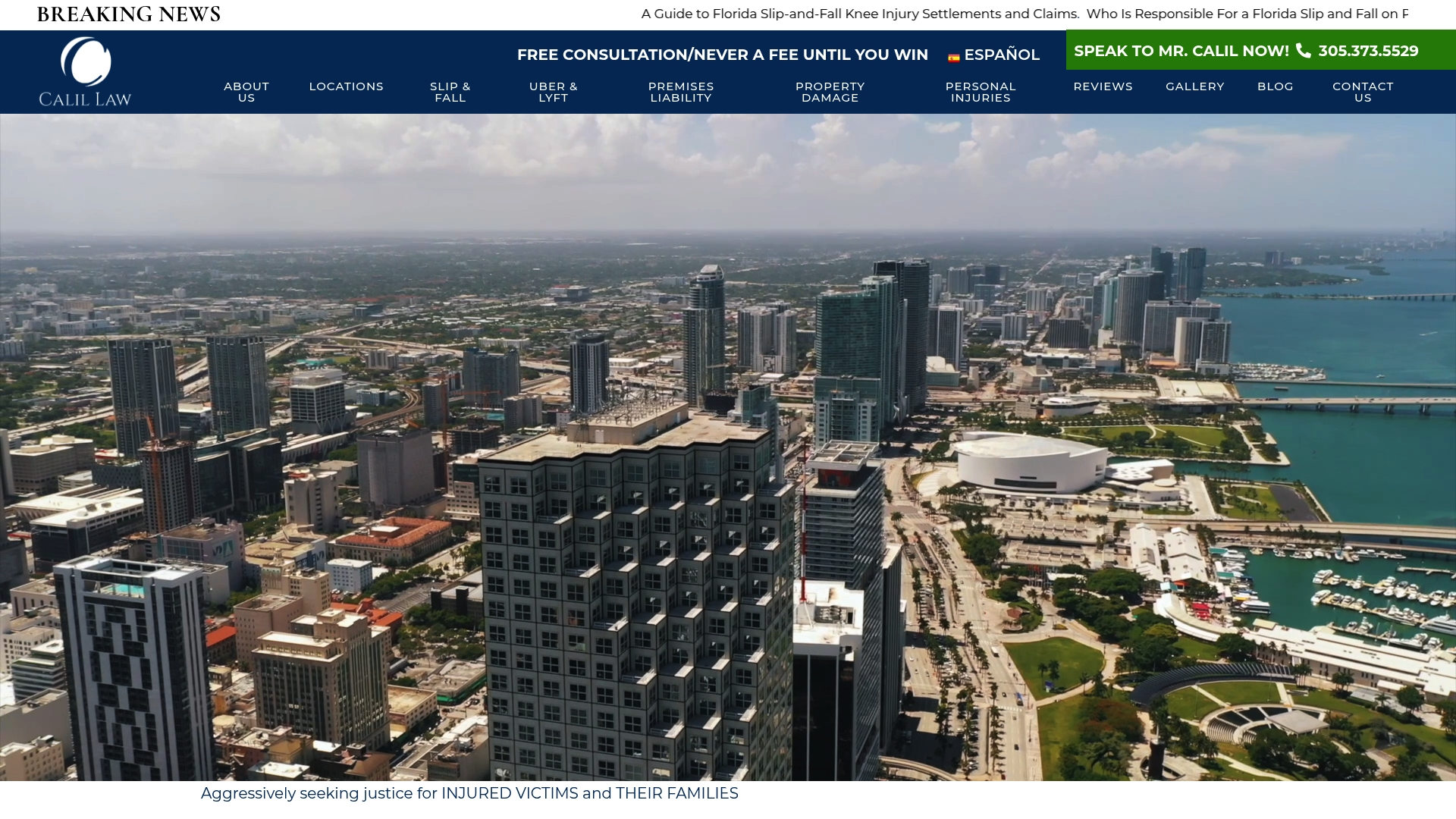
Task: Open the About Us menu
Action: (x=246, y=92)
